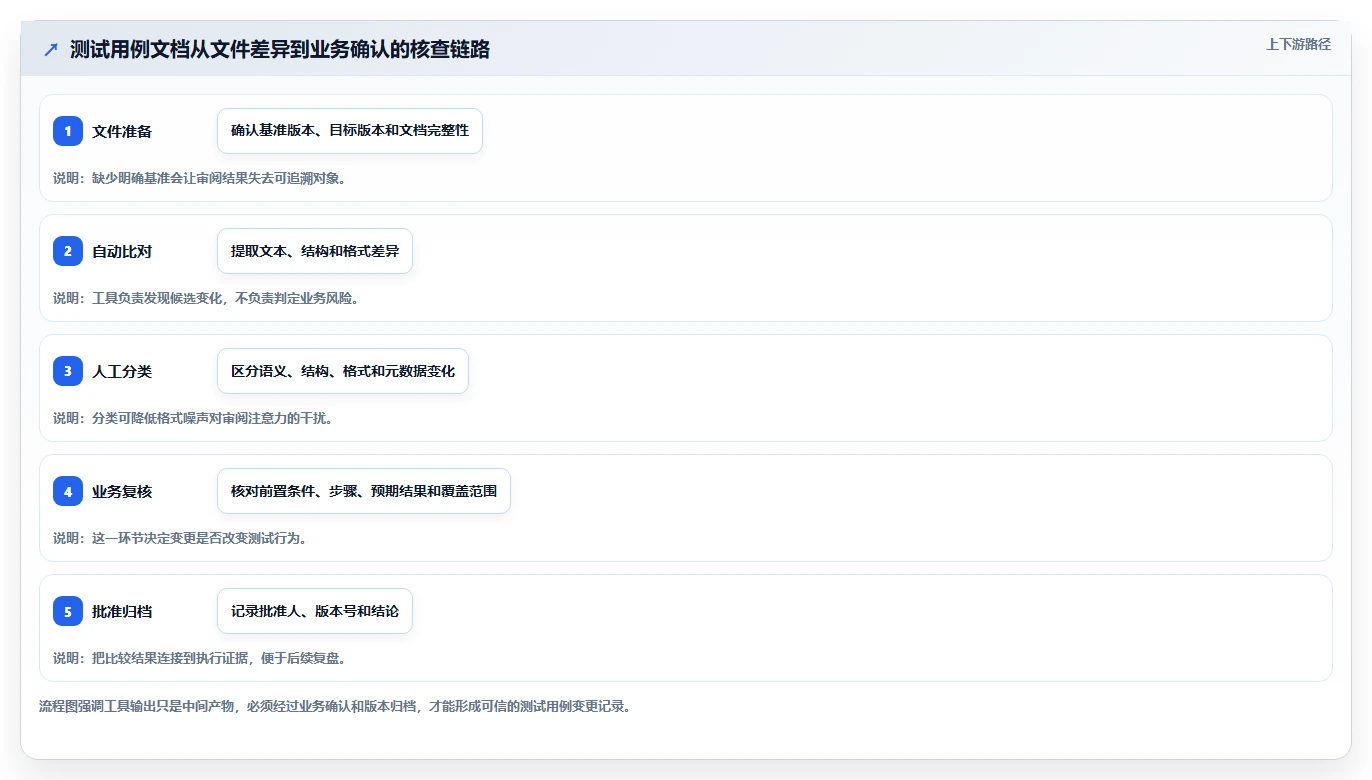Click the 核对前置条件、步骤、预期结果和覆盖范围 box
This screenshot has height=780, width=1372.
click(364, 491)
